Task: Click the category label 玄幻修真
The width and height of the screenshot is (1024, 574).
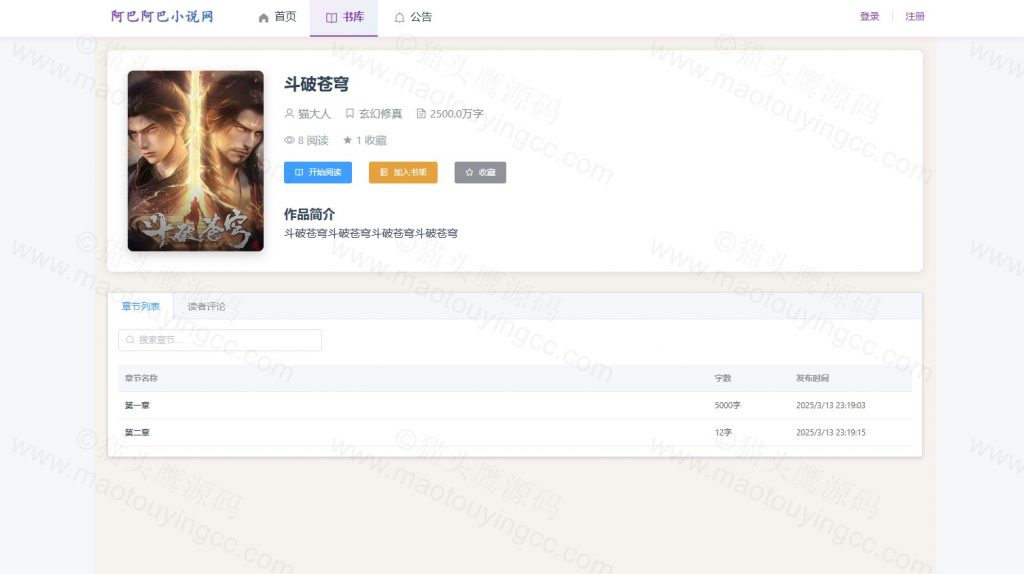Action: [380, 114]
